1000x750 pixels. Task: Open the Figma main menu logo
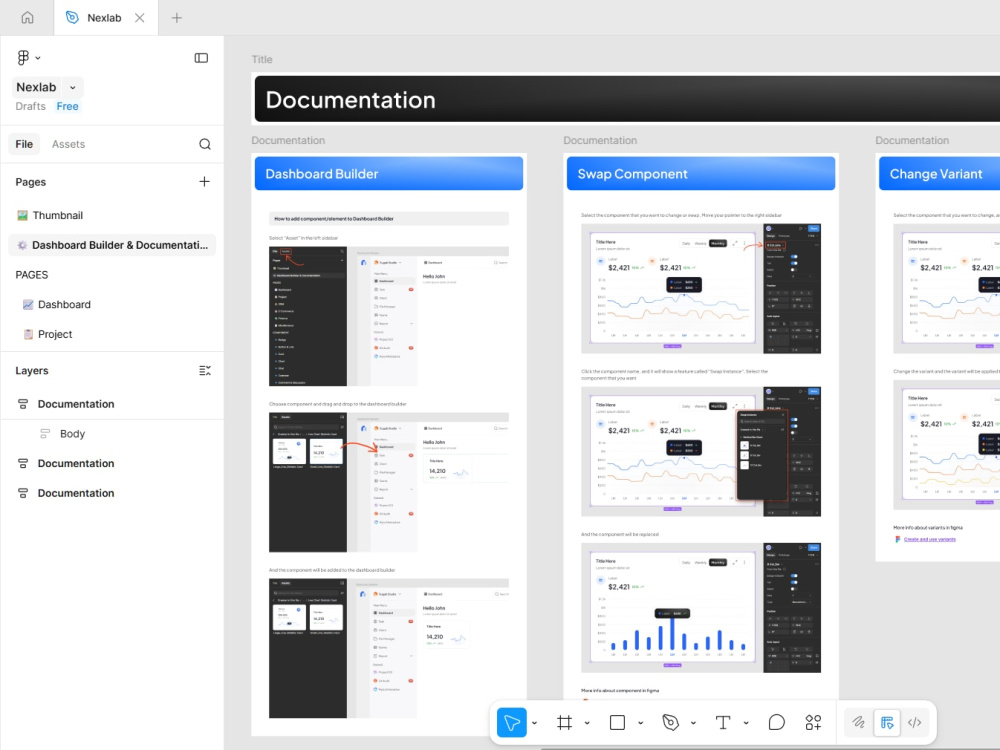coord(24,57)
